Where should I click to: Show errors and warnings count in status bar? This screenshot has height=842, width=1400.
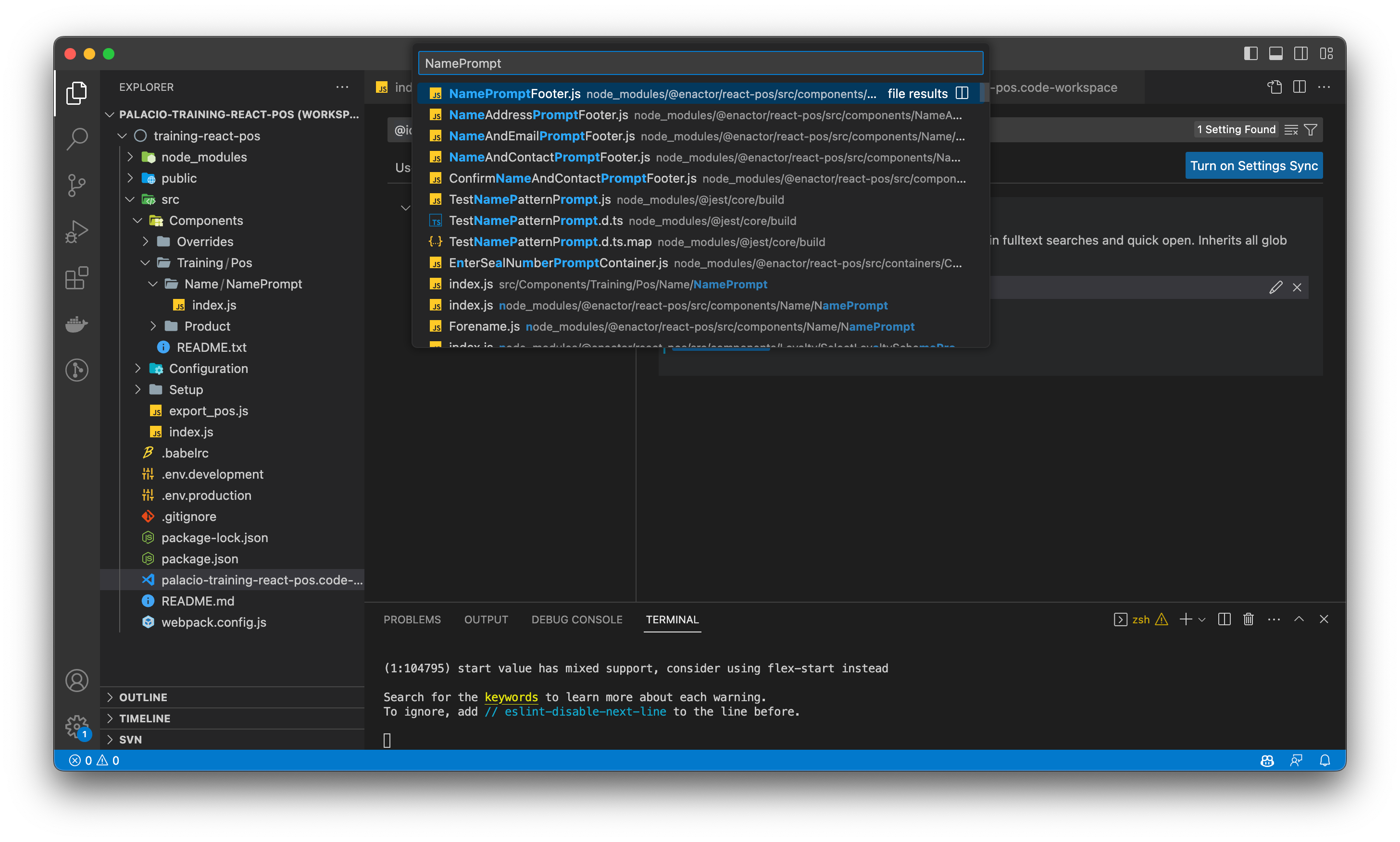(x=94, y=760)
